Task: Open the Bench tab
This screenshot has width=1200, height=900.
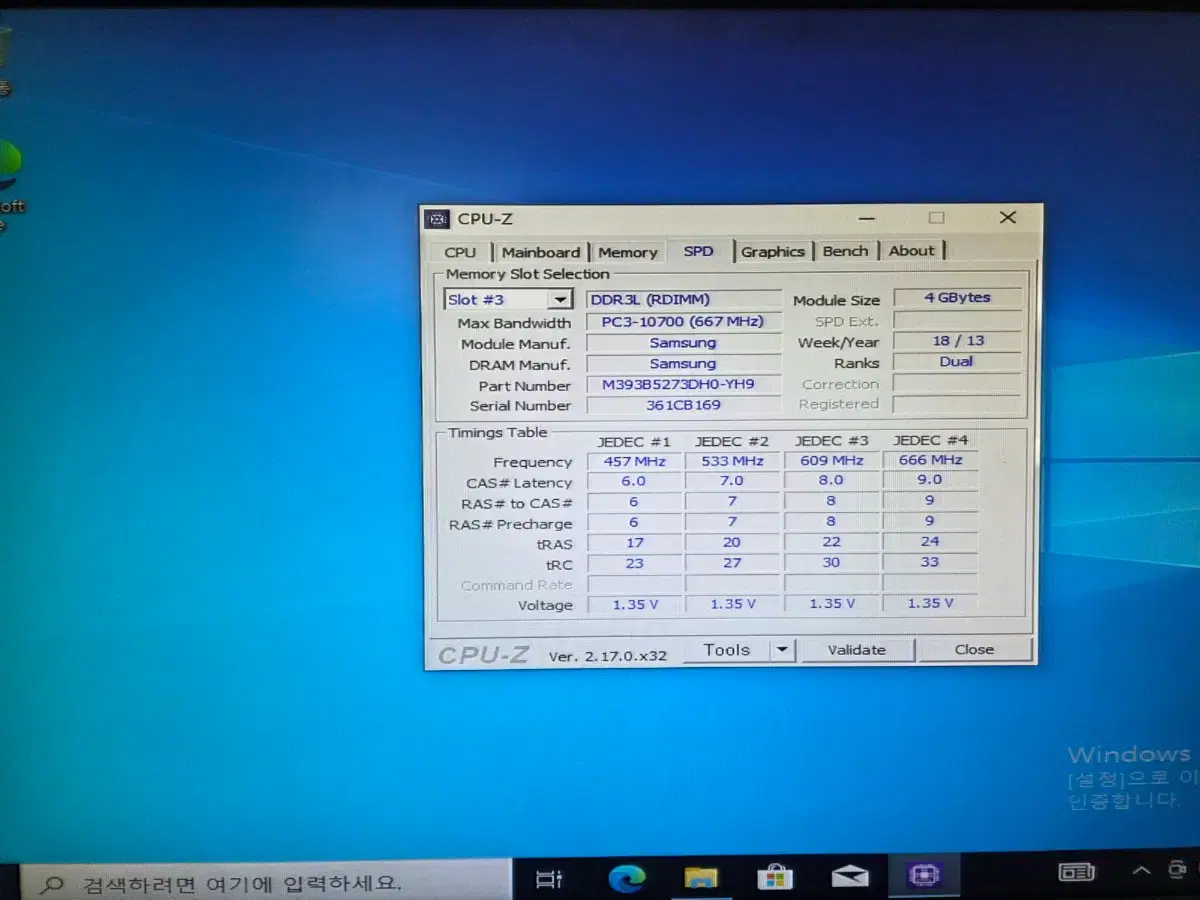Action: pyautogui.click(x=845, y=251)
